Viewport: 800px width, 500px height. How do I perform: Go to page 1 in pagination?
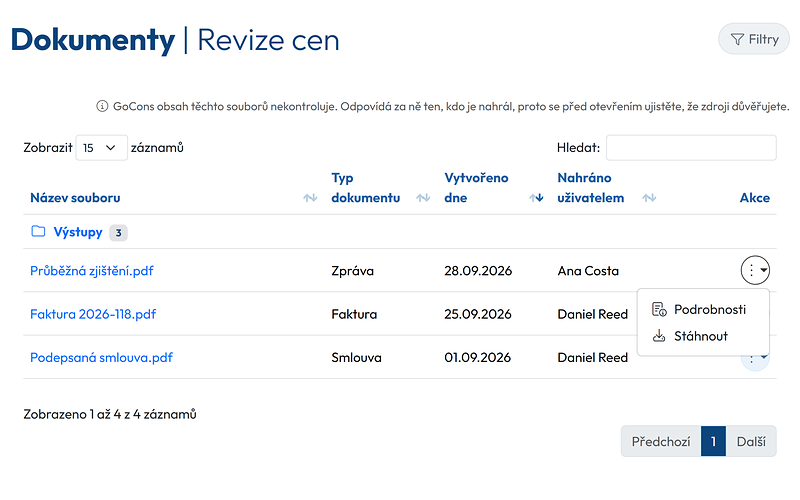[713, 441]
